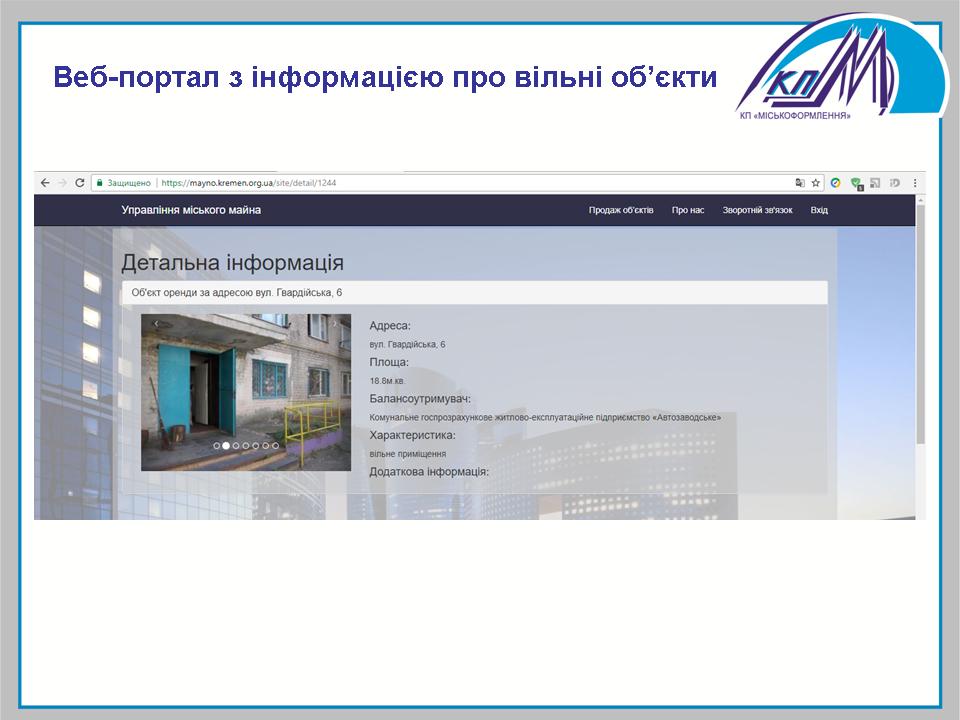
Task: Click the browser back arrow
Action: coord(45,183)
